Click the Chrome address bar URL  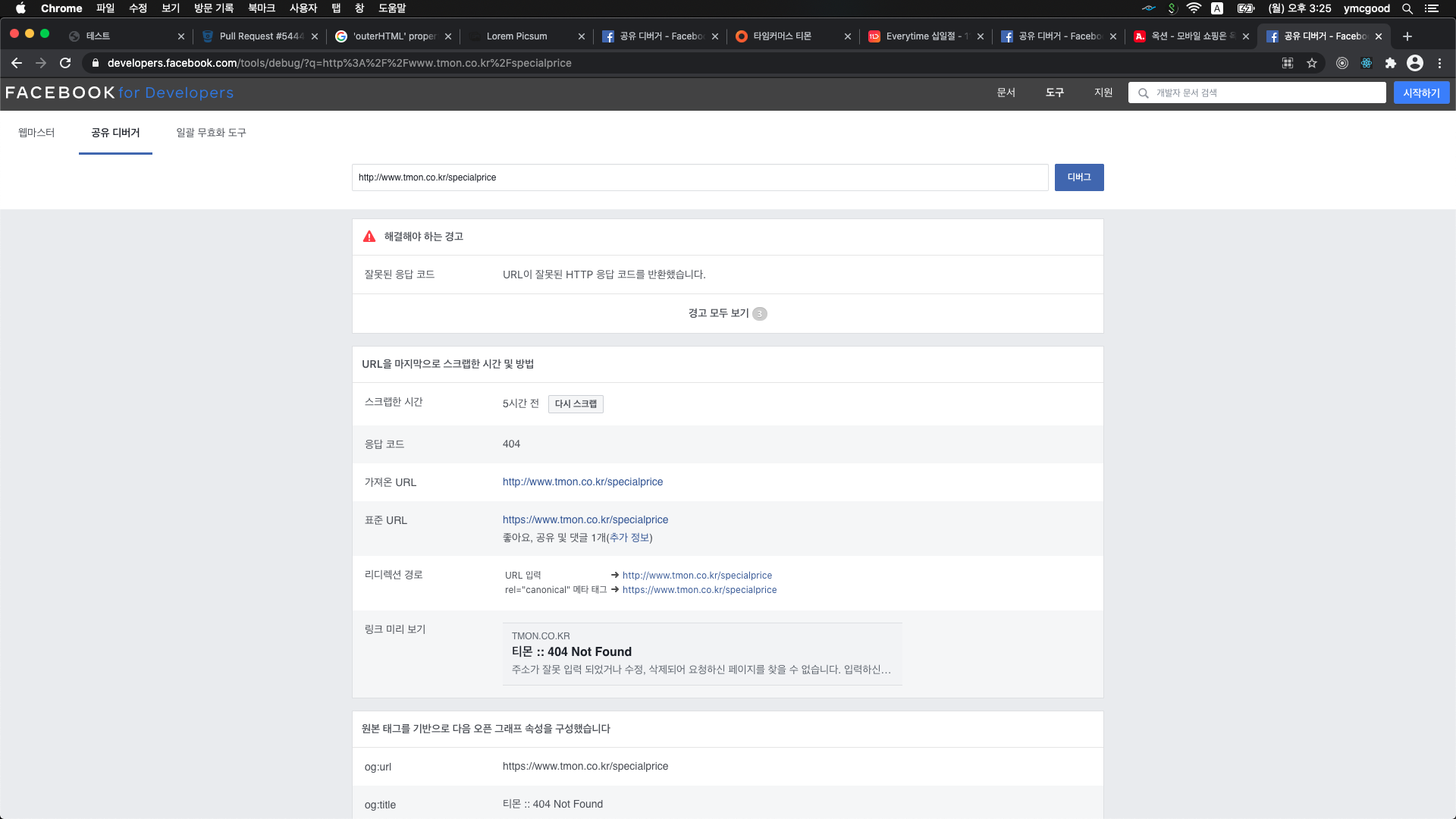(339, 63)
